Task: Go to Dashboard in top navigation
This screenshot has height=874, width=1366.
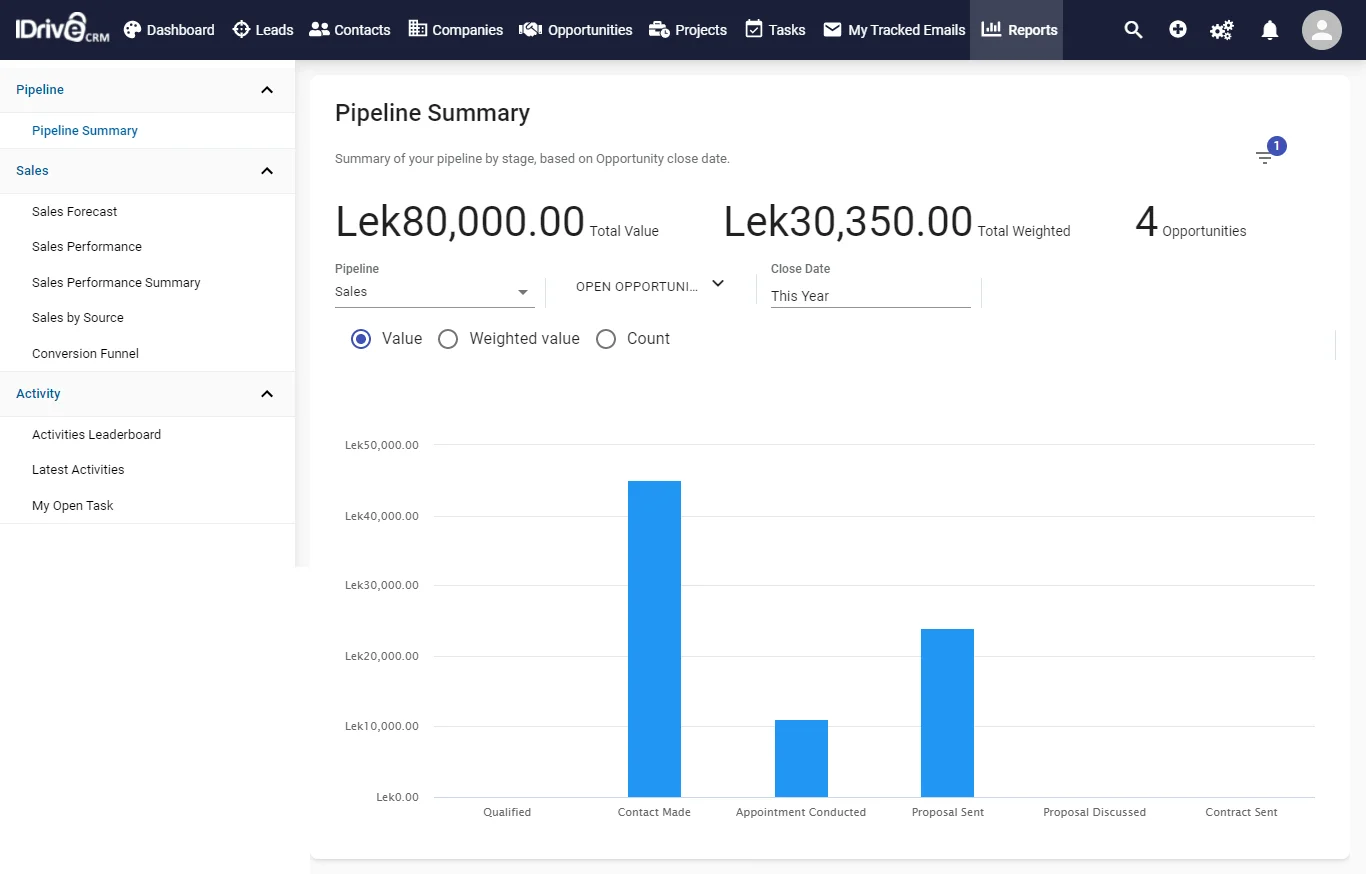Action: tap(169, 30)
